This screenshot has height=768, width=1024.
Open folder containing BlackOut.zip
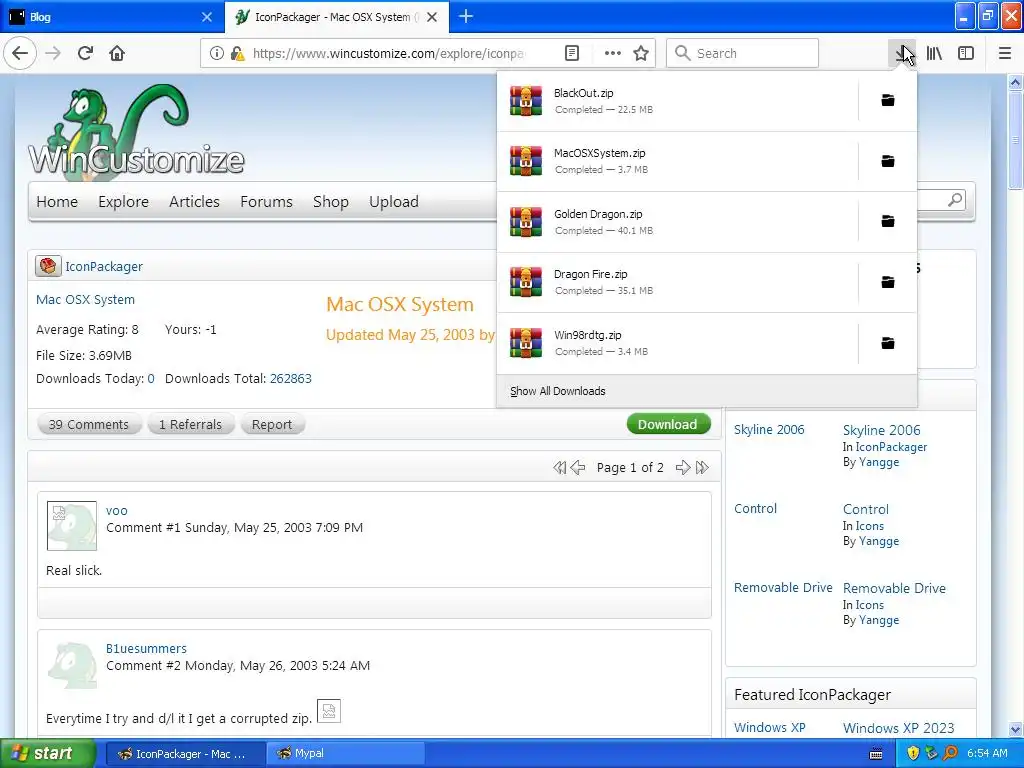pyautogui.click(x=888, y=101)
